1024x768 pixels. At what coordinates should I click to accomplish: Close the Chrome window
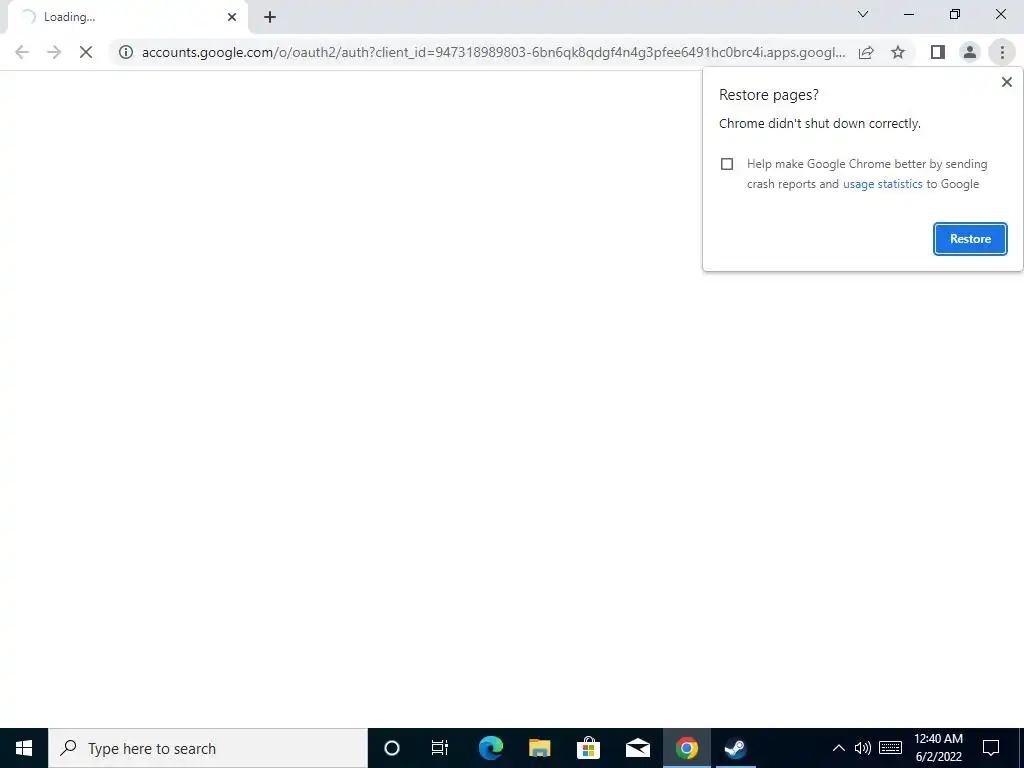(x=1000, y=14)
